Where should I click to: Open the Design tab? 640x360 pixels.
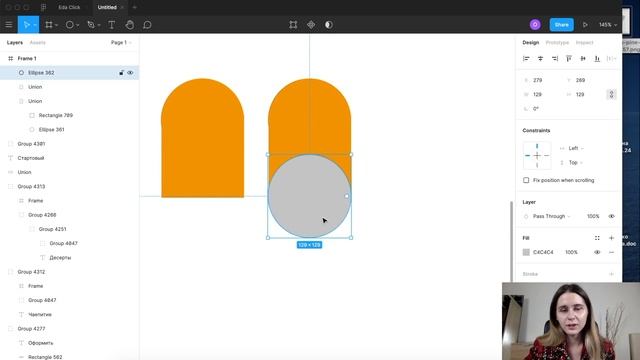(x=531, y=42)
